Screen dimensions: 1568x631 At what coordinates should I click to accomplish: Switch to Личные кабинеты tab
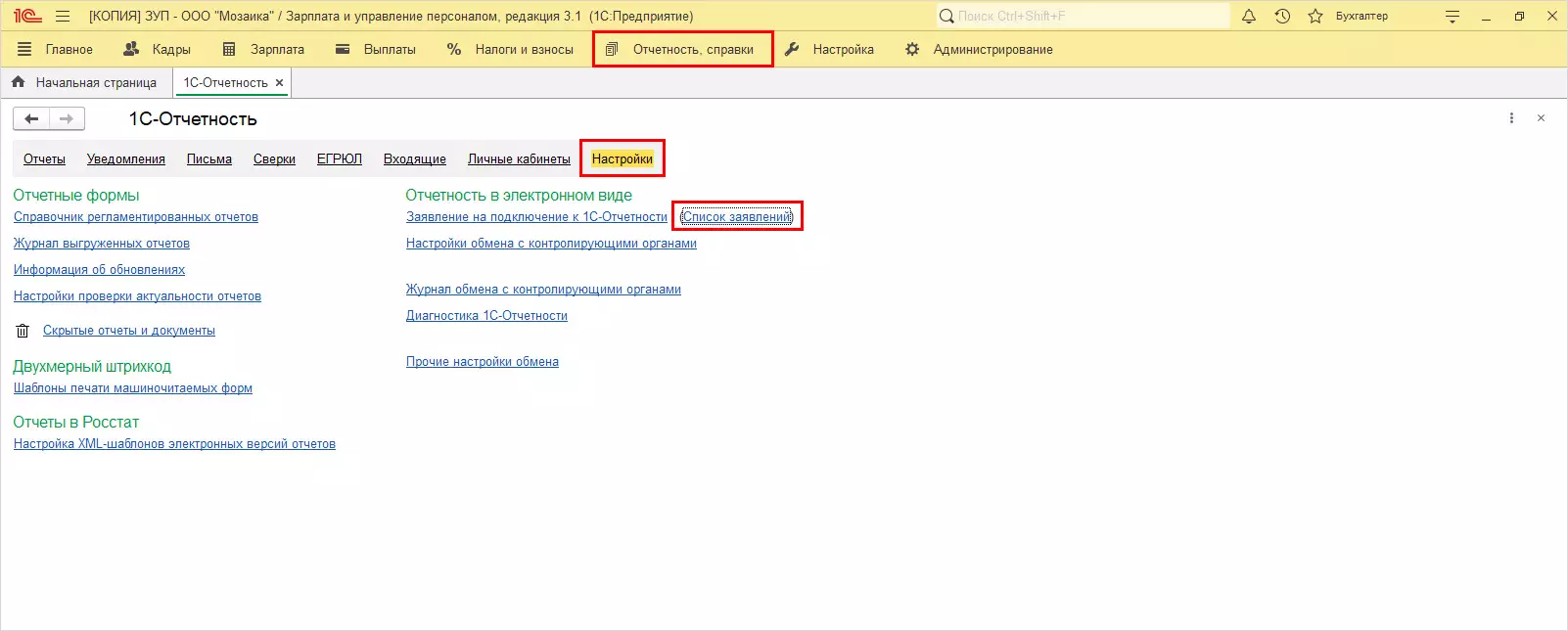click(519, 159)
